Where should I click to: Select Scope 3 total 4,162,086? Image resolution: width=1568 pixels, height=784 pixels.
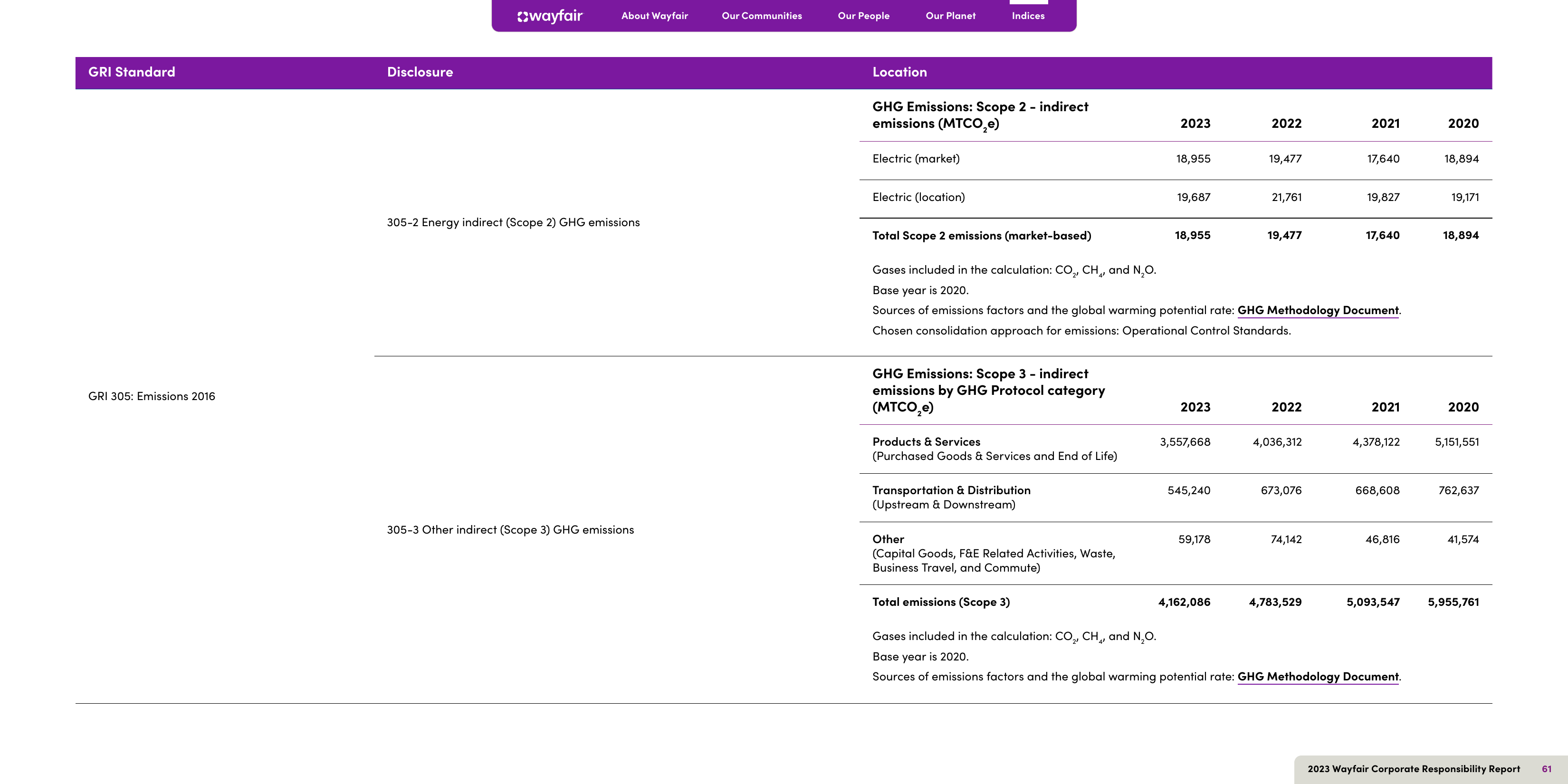click(x=1184, y=602)
